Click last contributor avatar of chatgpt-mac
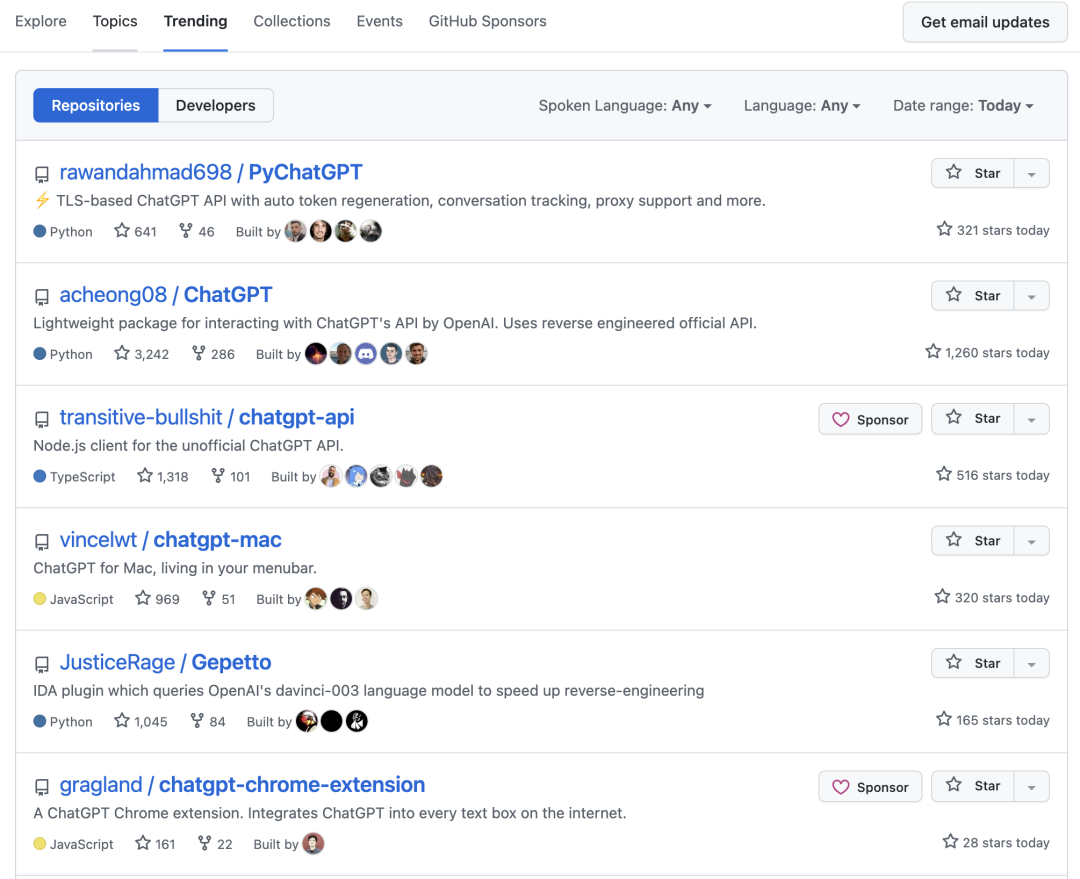 pos(366,599)
